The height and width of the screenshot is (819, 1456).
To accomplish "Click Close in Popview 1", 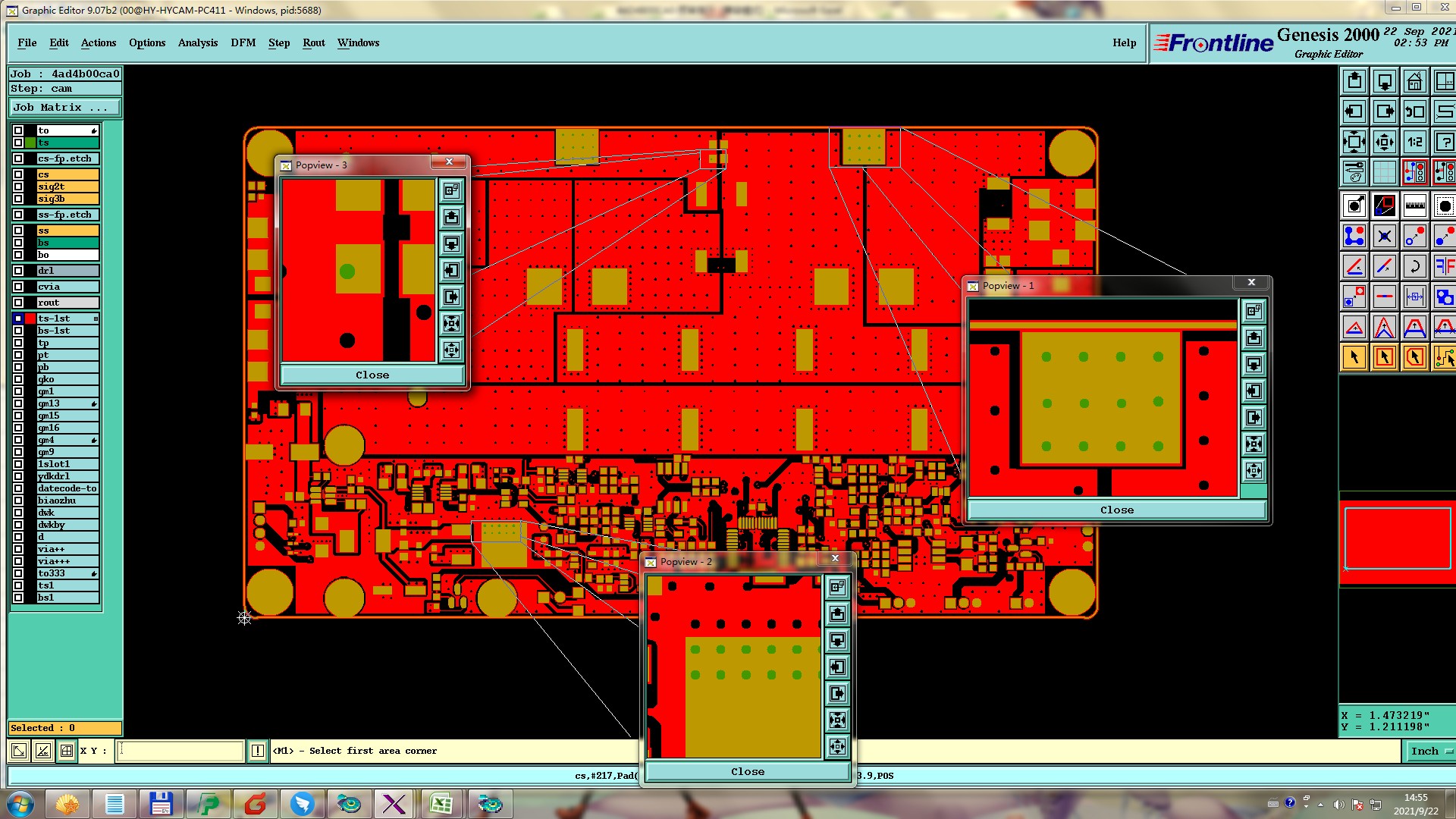I will coord(1116,510).
